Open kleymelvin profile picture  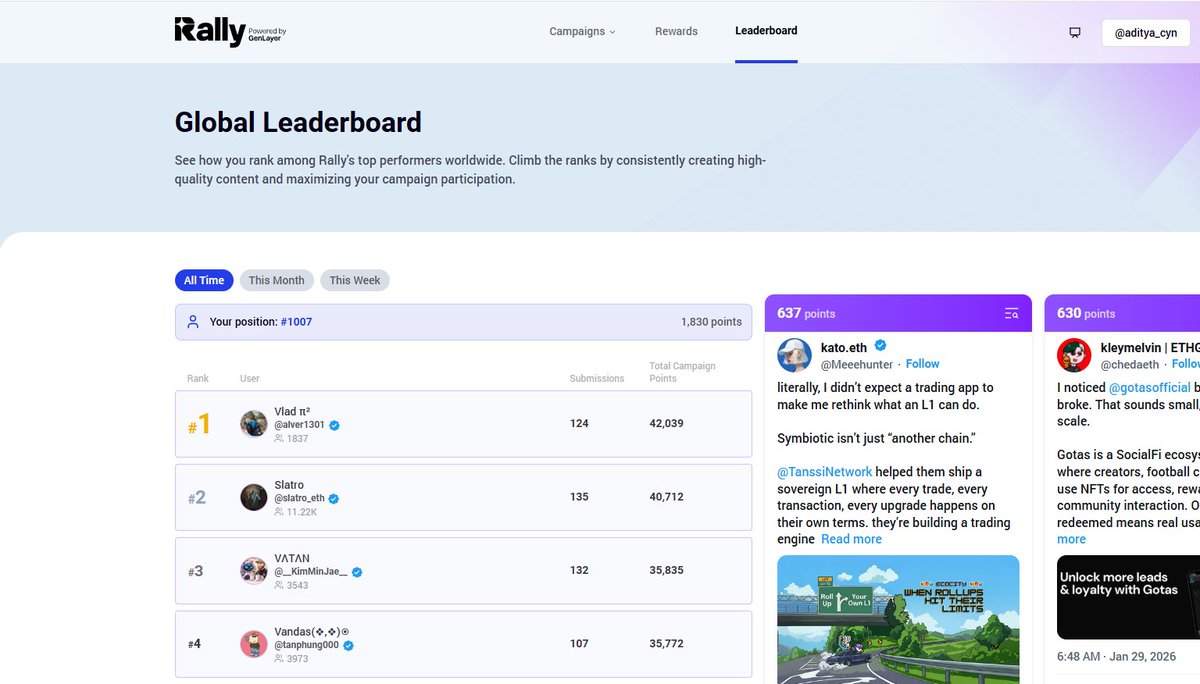1074,355
